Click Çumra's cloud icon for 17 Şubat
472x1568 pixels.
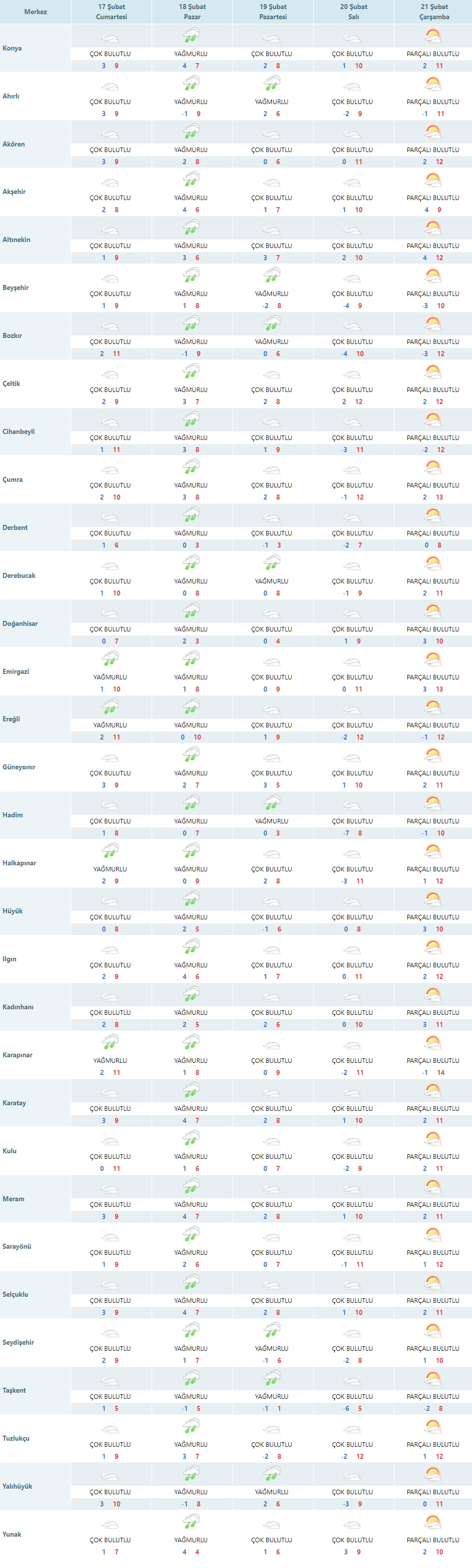coord(110,470)
